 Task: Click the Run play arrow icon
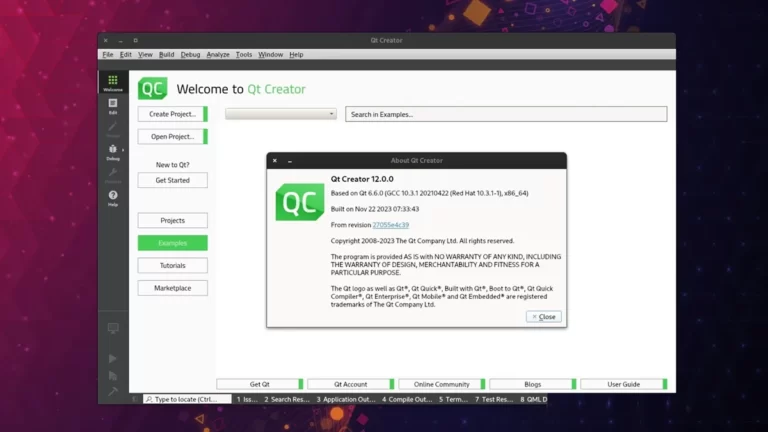tap(113, 359)
